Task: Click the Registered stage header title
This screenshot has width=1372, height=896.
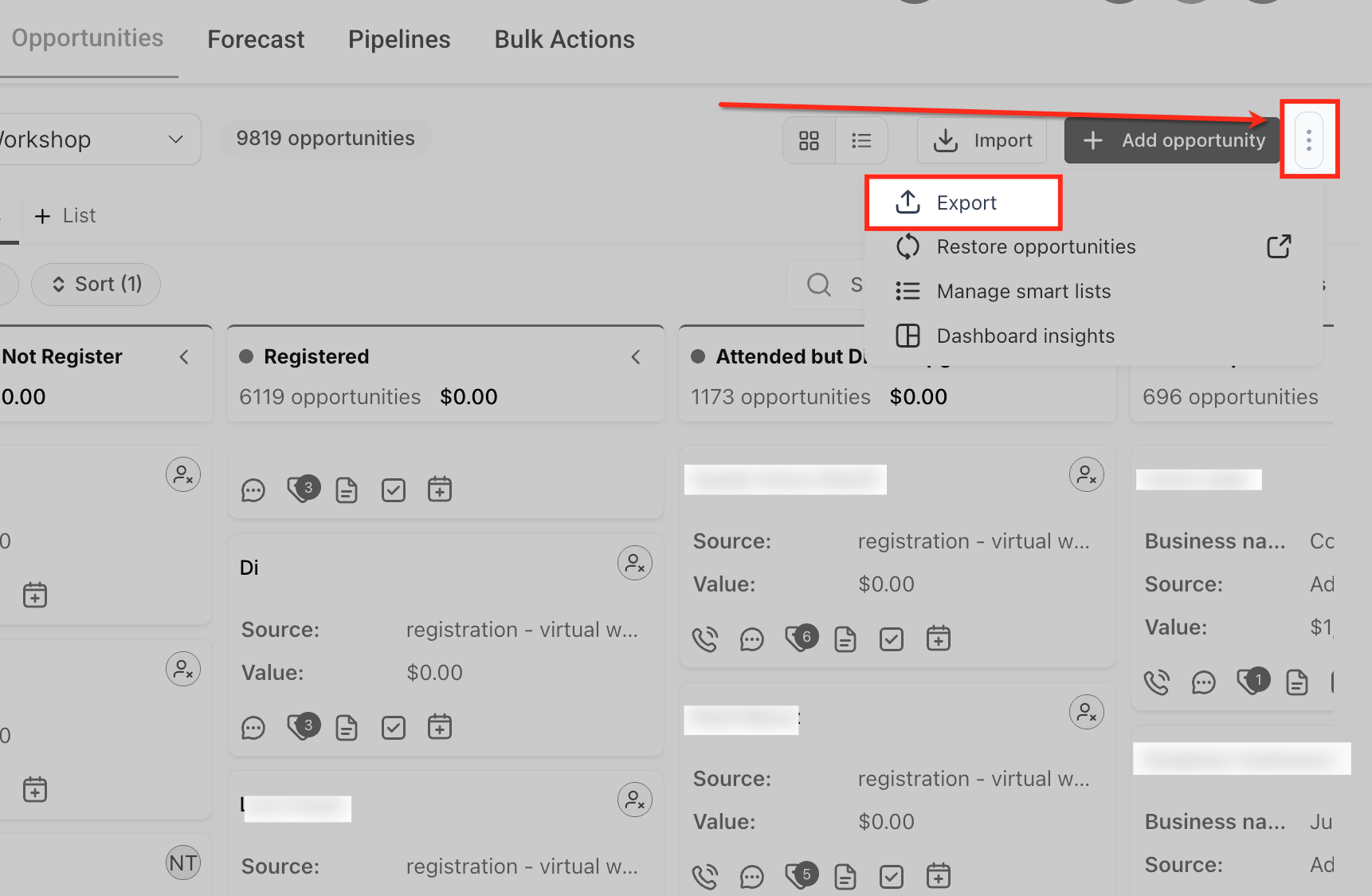Action: 316,356
